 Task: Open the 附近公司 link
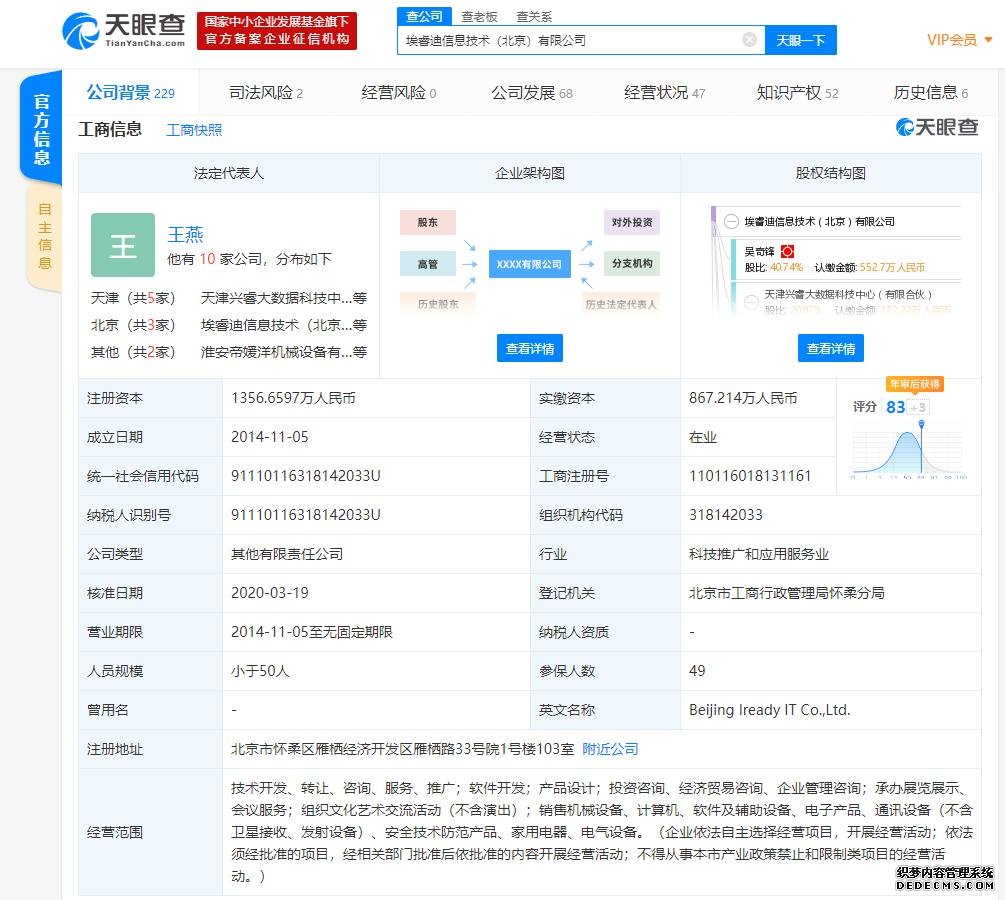[610, 749]
